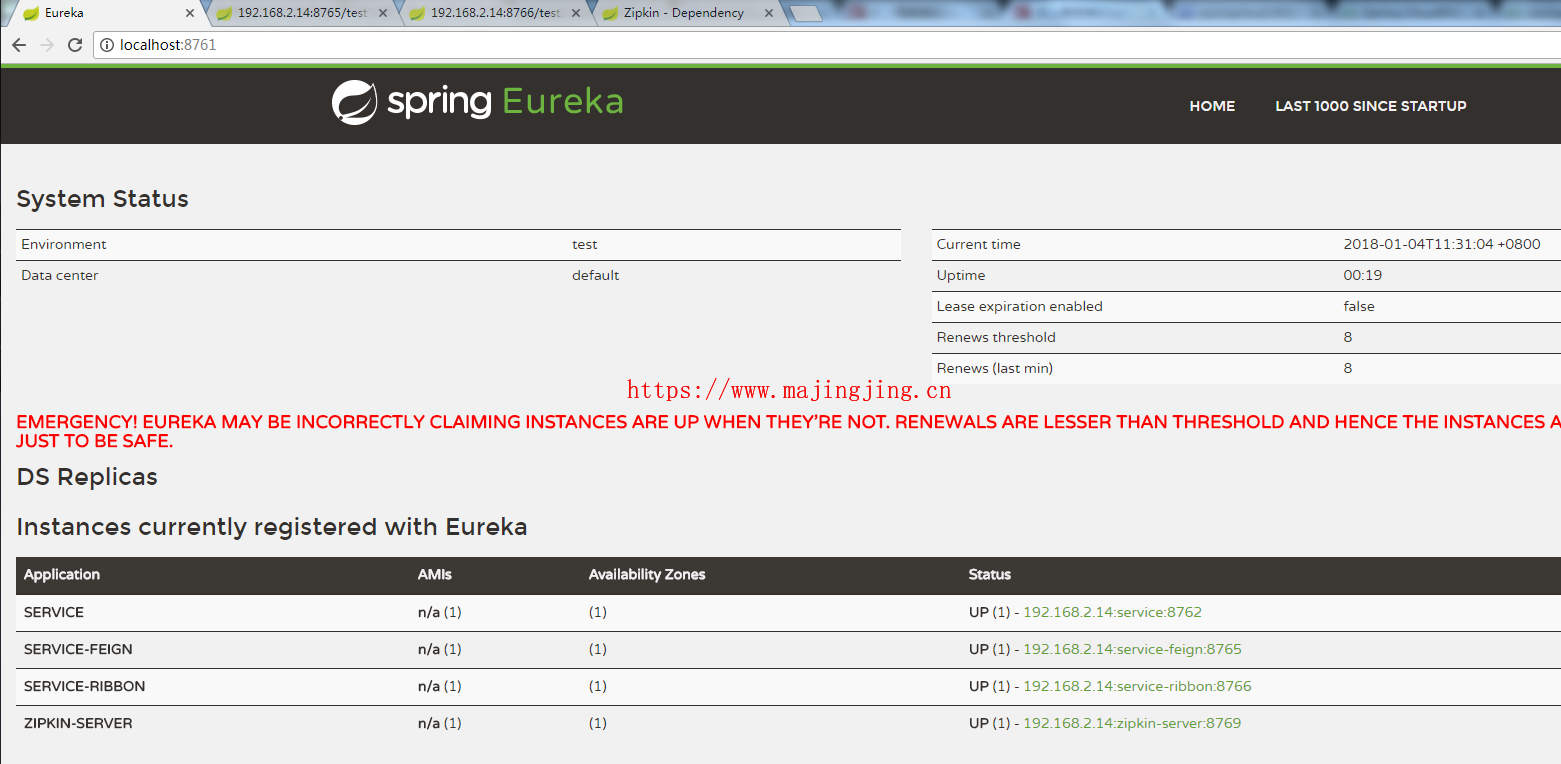Click the site info icon in address bar
The width and height of the screenshot is (1561, 764).
click(107, 45)
